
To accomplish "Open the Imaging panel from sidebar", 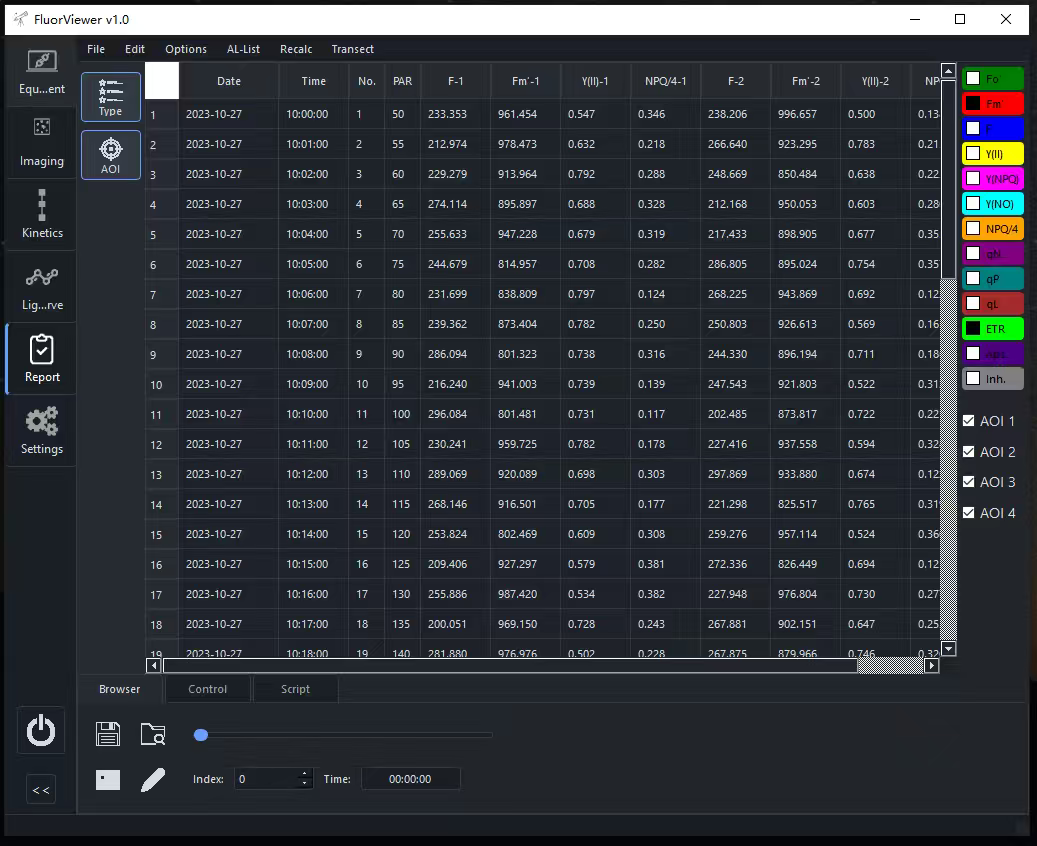I will 42,142.
